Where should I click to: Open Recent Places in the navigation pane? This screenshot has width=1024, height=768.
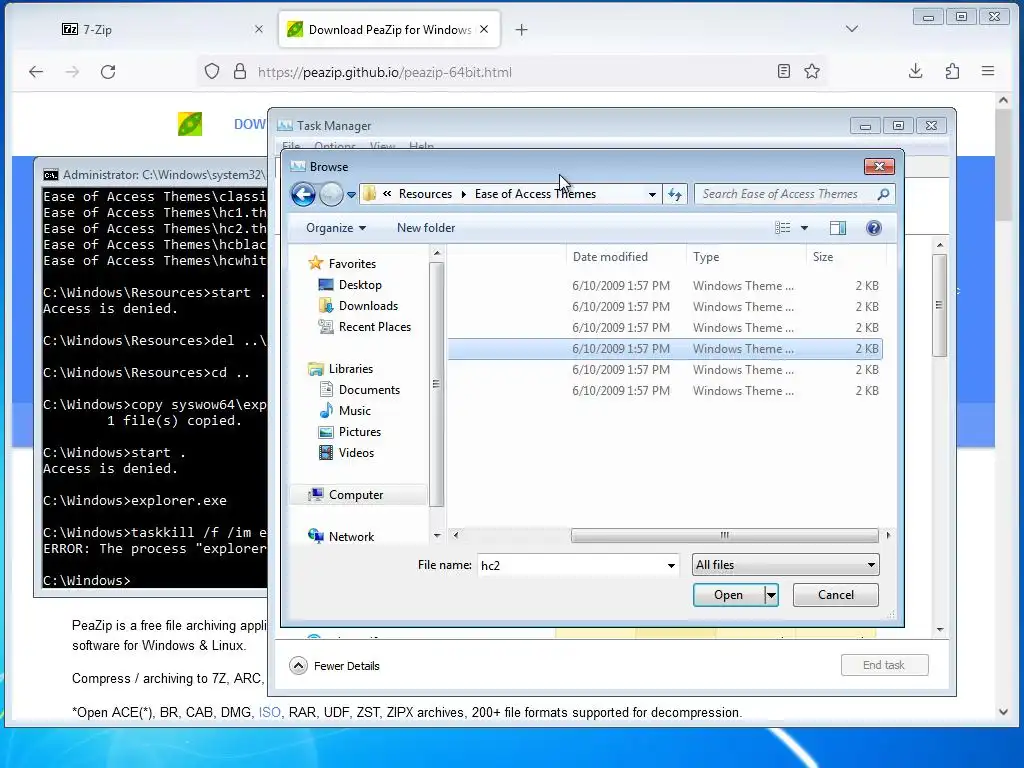(374, 327)
